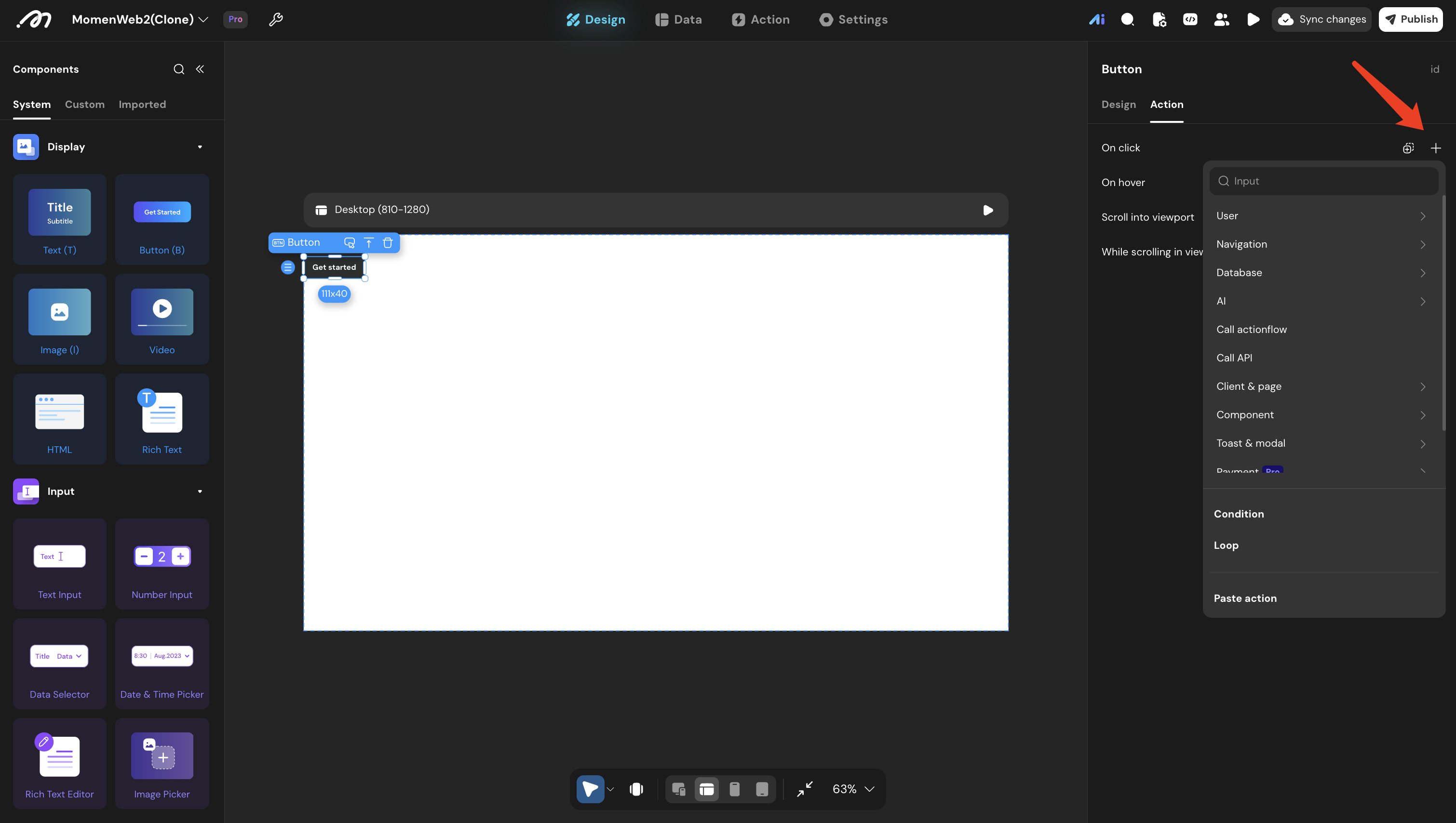Expand the Navigation action submenu
The image size is (1456, 823).
tap(1322, 244)
